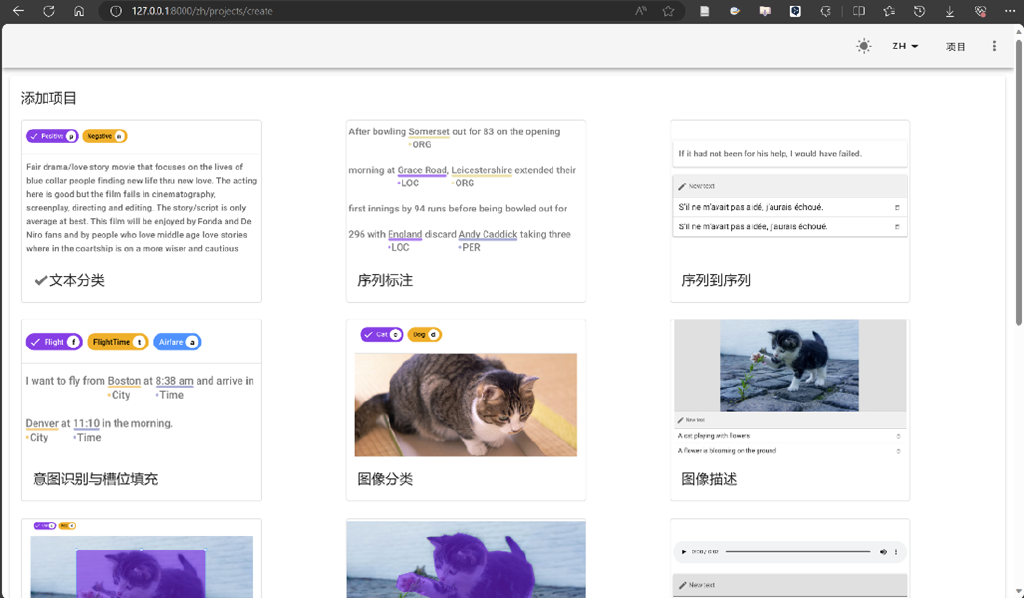Choose the 序列标注 project card
This screenshot has height=598, width=1024.
[x=465, y=211]
